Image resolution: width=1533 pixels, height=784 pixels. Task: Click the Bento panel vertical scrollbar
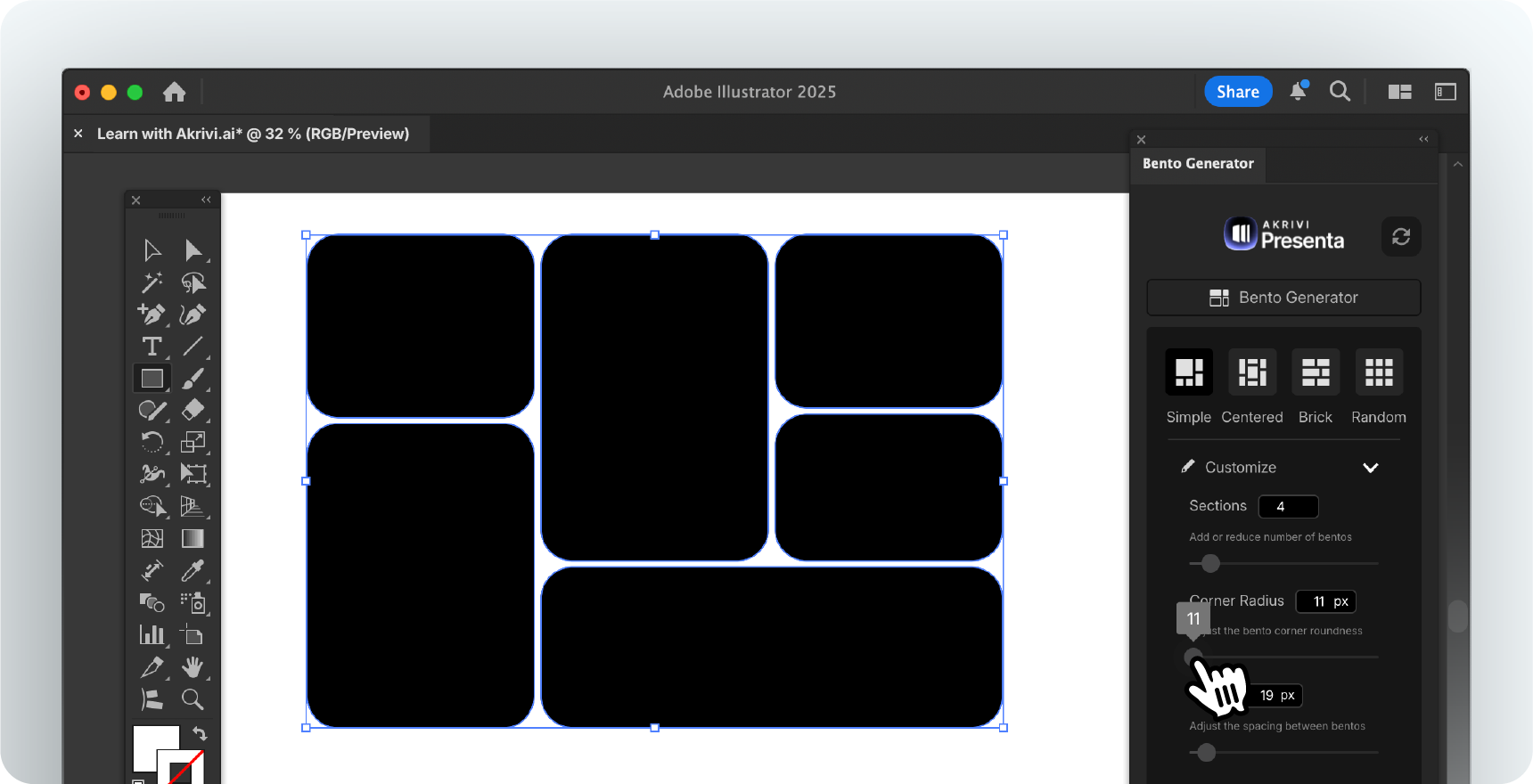(1458, 617)
